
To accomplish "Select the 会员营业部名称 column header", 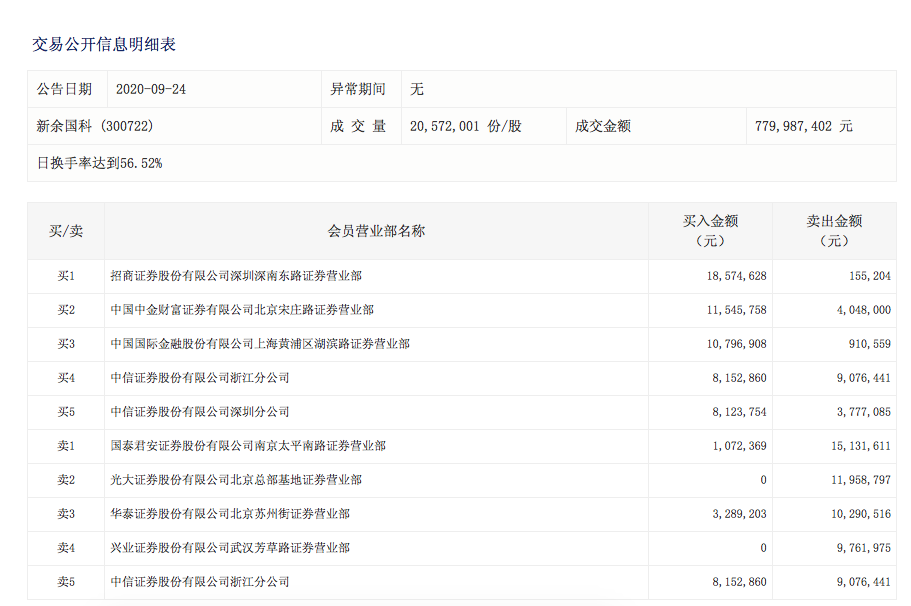I will [376, 231].
